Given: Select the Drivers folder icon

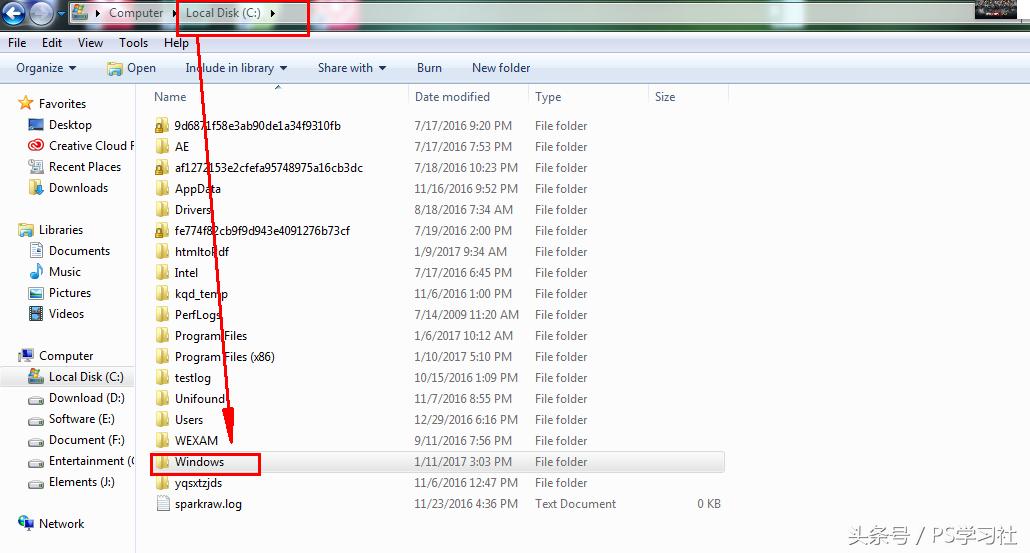Looking at the screenshot, I should click(162, 210).
